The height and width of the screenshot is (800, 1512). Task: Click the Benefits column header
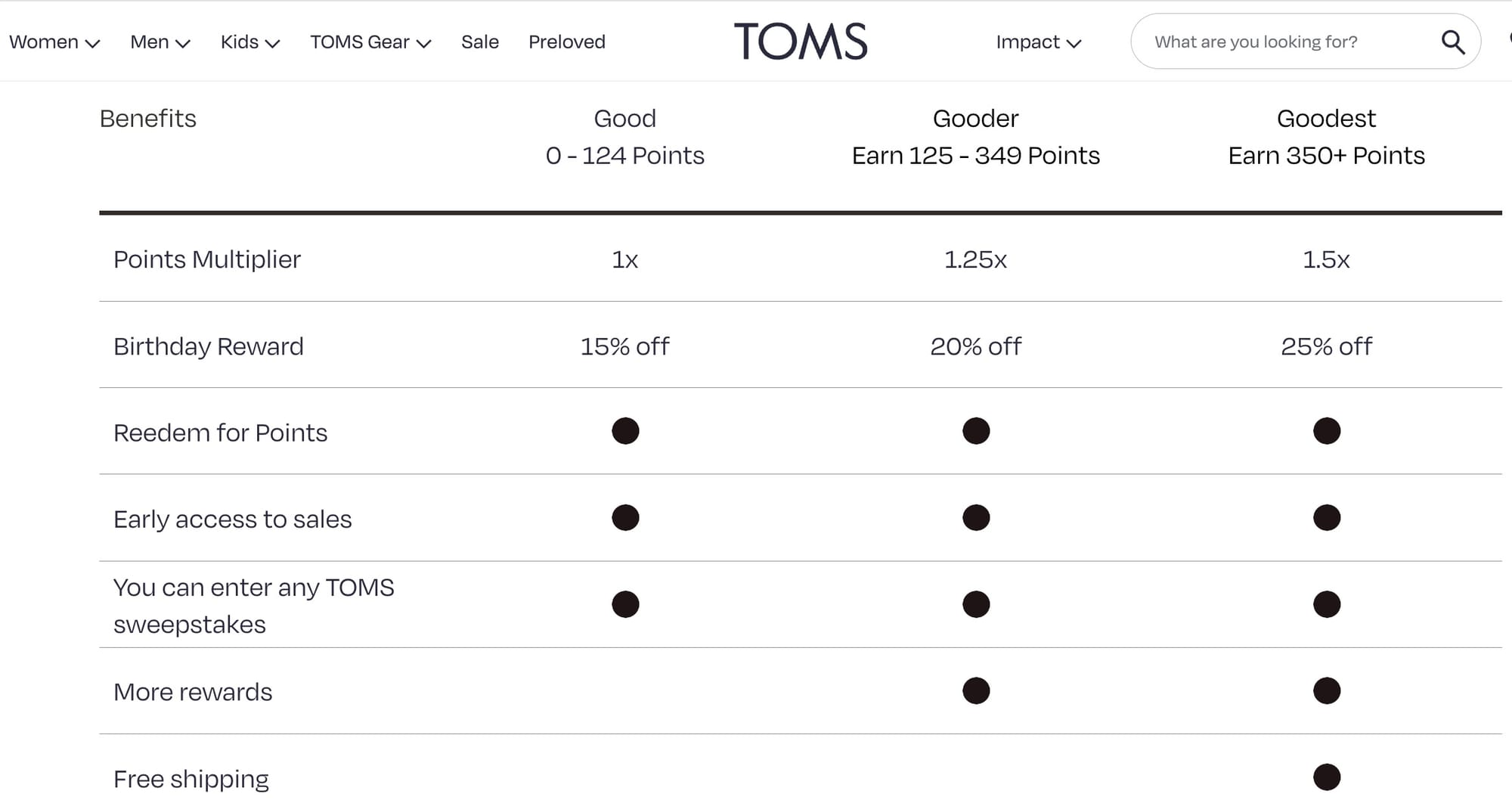(x=147, y=118)
